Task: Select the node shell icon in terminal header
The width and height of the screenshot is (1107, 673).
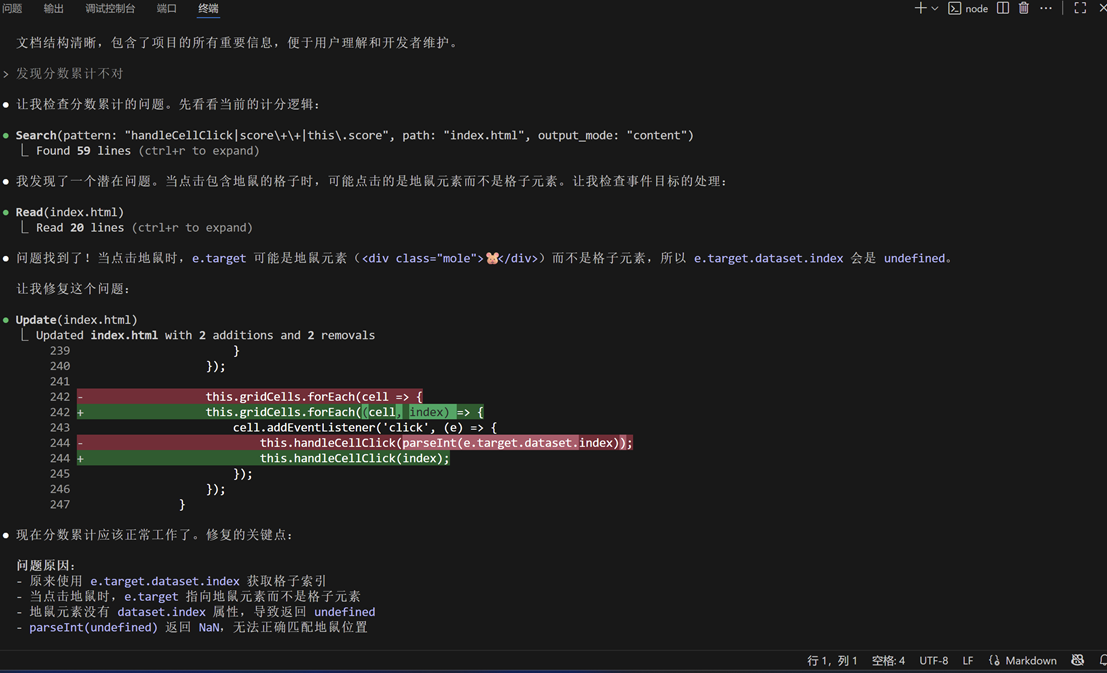Action: [x=955, y=8]
